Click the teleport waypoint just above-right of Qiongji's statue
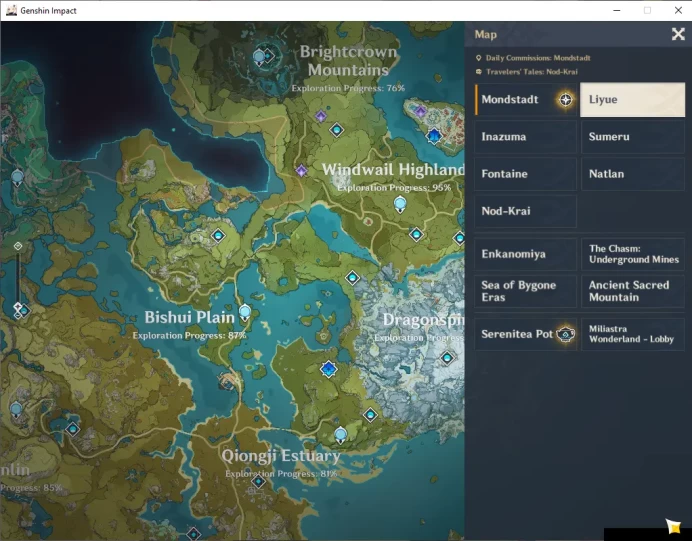The width and height of the screenshot is (692, 541). pyautogui.click(x=370, y=415)
